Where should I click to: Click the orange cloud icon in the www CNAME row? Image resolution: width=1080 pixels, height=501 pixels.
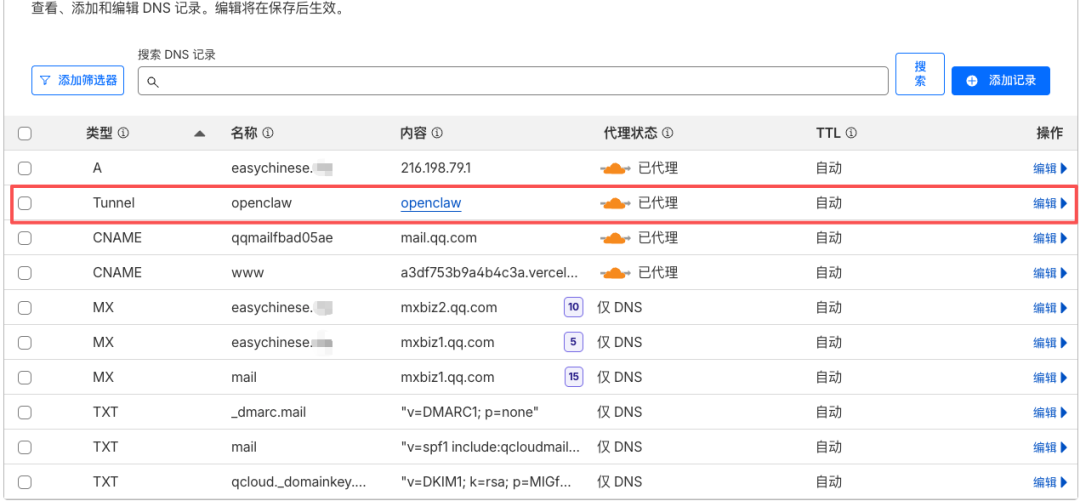(x=615, y=273)
